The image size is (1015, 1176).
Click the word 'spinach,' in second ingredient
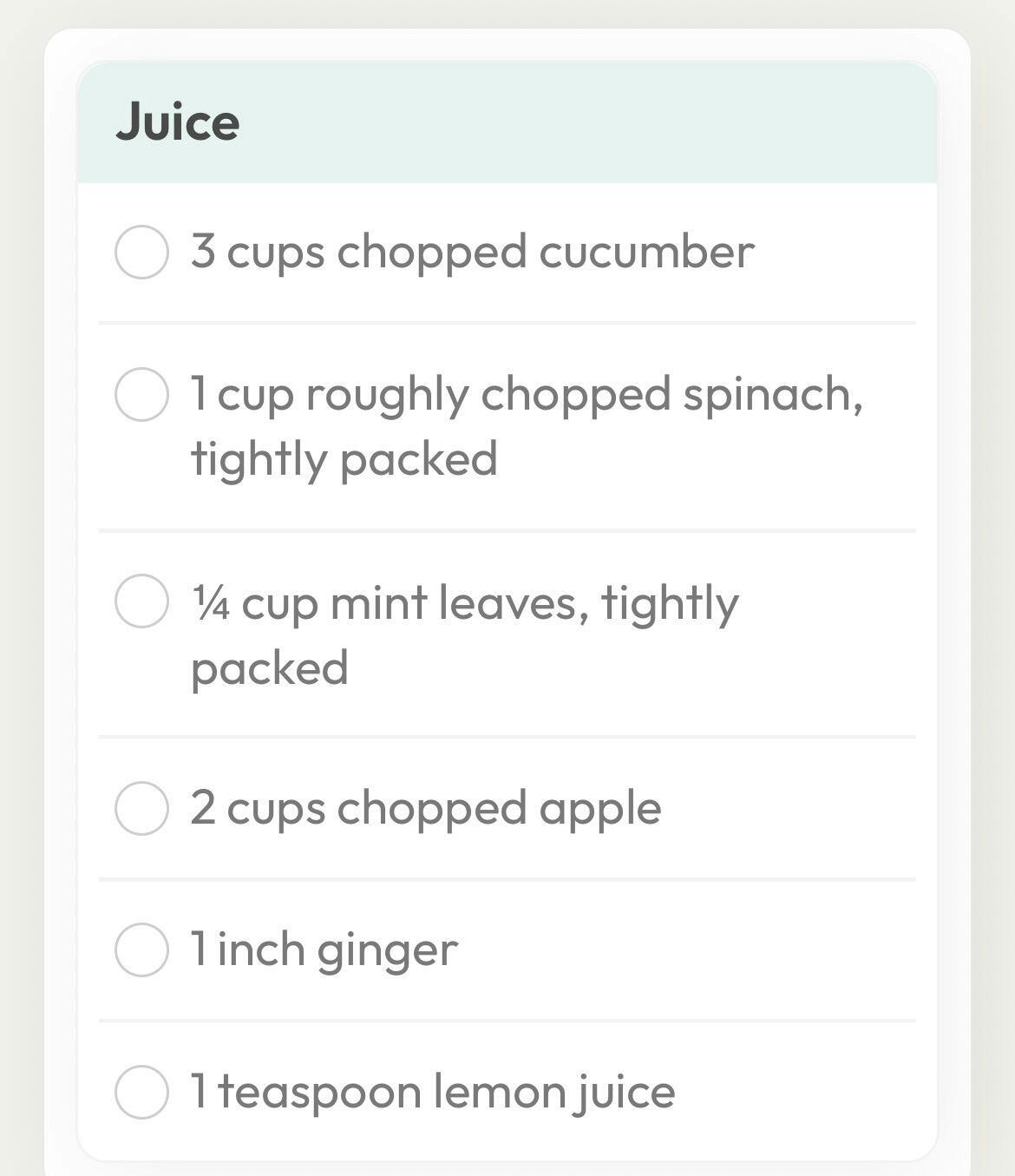tap(772, 396)
